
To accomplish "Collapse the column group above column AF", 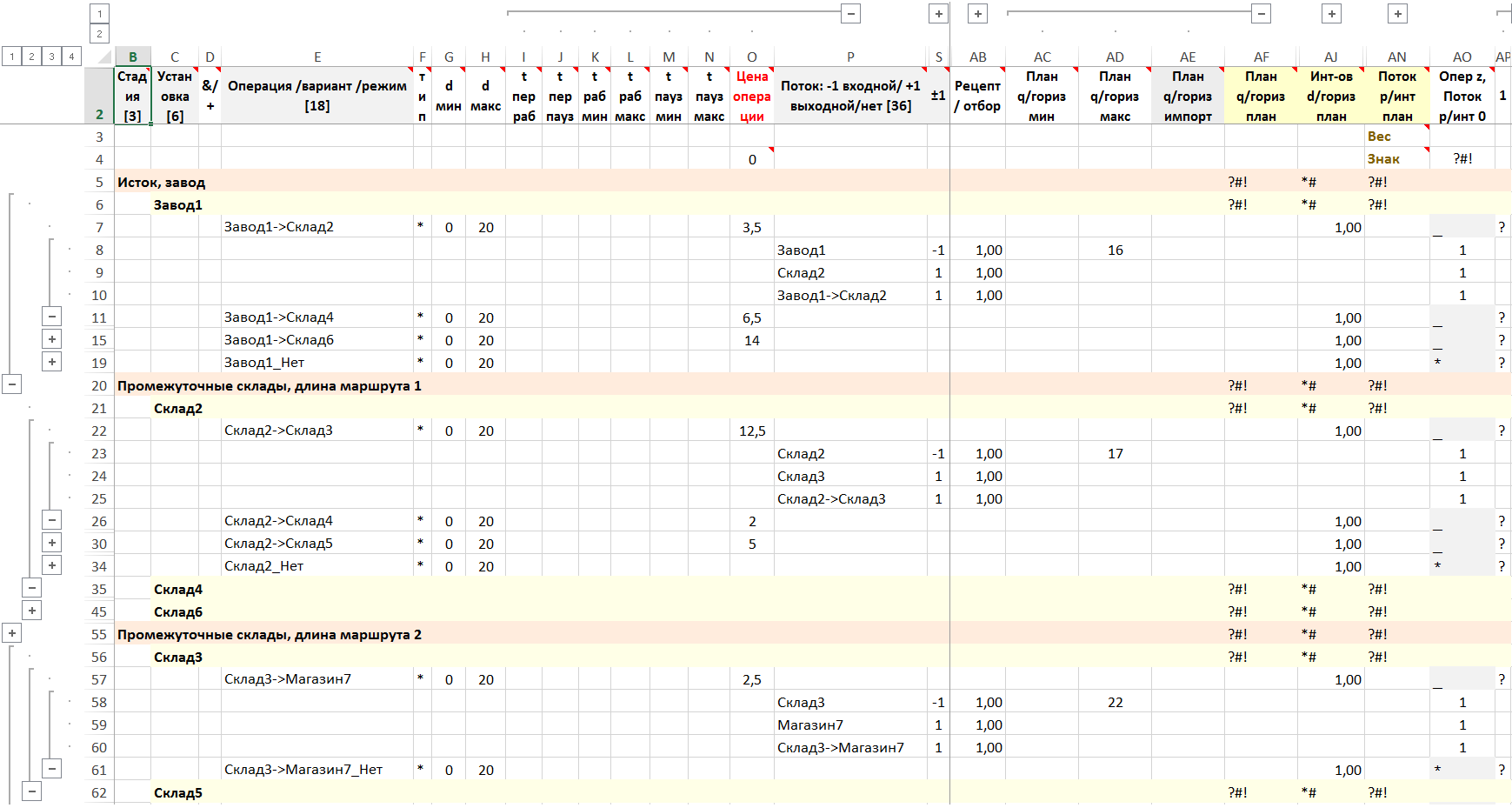I will tap(1262, 13).
